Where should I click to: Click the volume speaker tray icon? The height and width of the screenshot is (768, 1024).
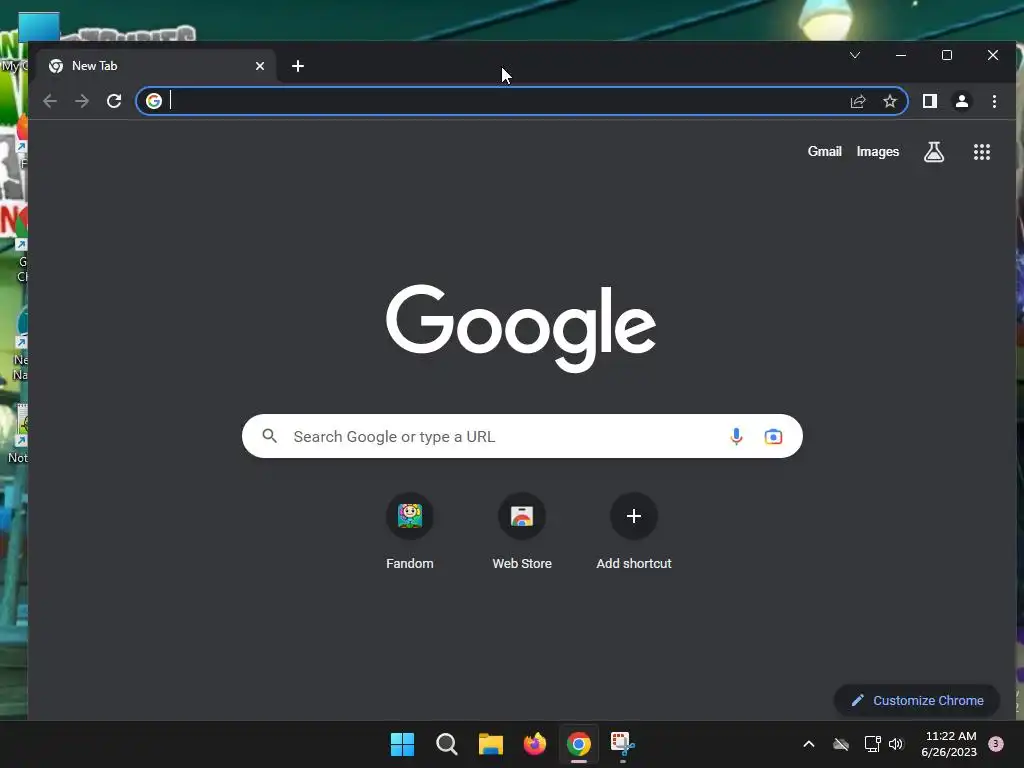point(896,744)
